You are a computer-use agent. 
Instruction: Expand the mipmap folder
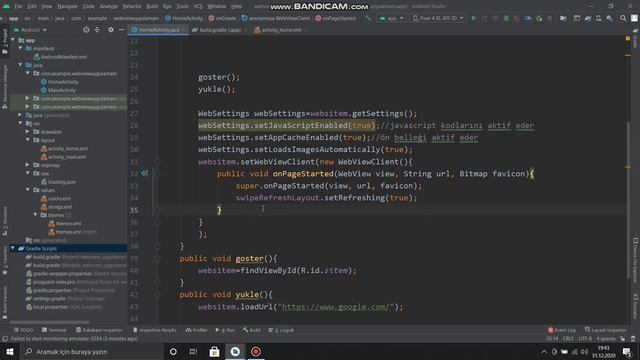28,165
